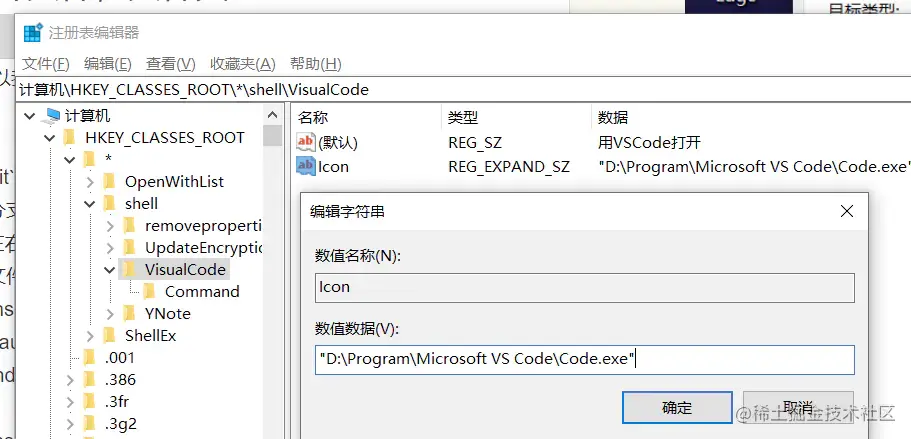The width and height of the screenshot is (911, 439).
Task: Select the Command subkey
Action: tap(202, 292)
